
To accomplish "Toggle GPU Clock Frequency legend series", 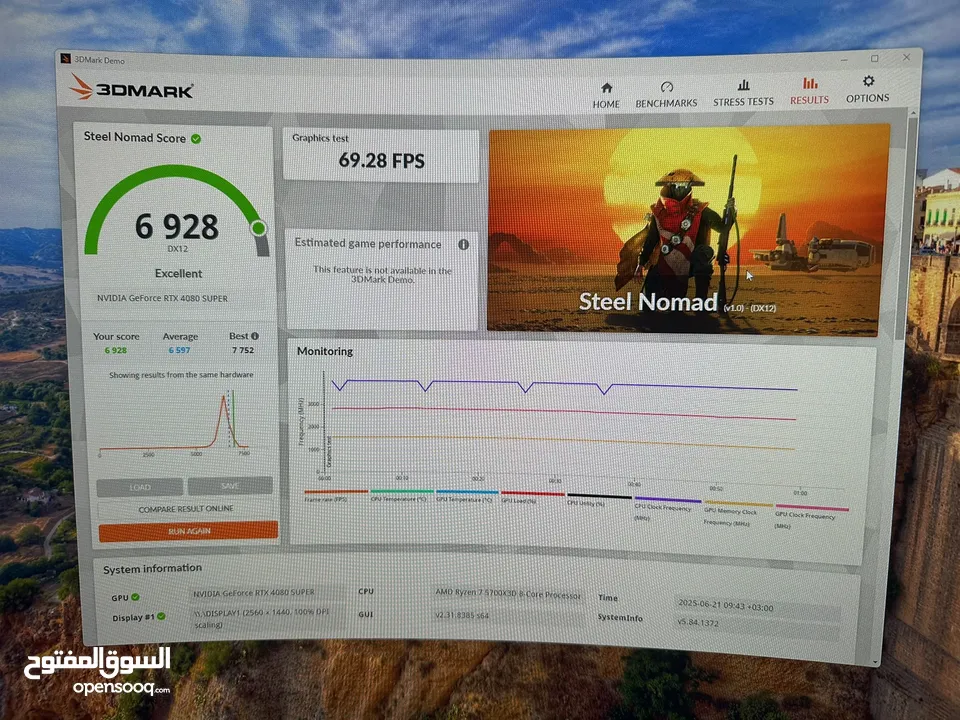I will tap(811, 516).
